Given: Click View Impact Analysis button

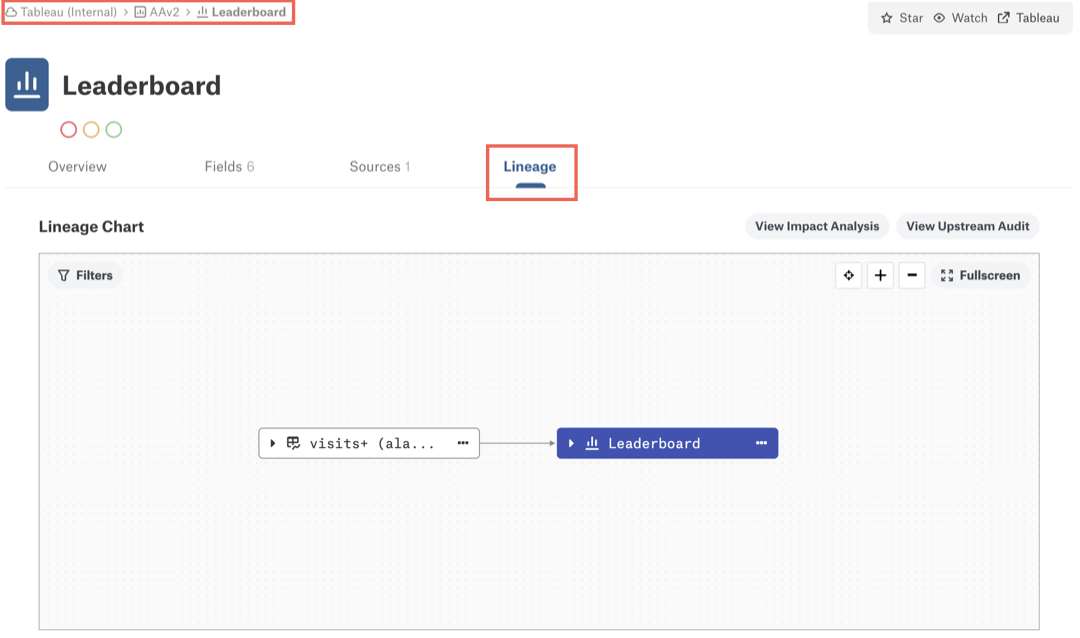Looking at the screenshot, I should (x=817, y=226).
